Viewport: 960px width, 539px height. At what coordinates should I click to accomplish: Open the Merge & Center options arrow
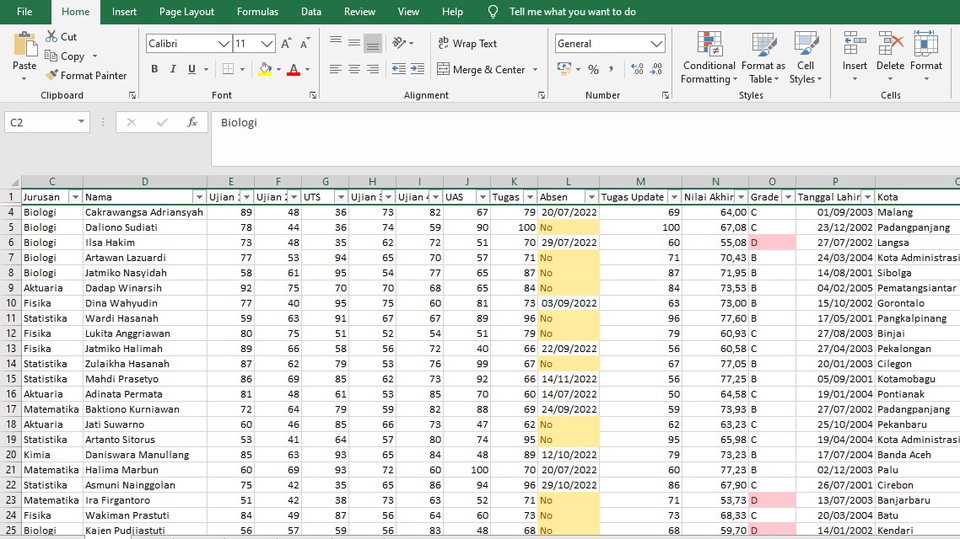click(535, 69)
